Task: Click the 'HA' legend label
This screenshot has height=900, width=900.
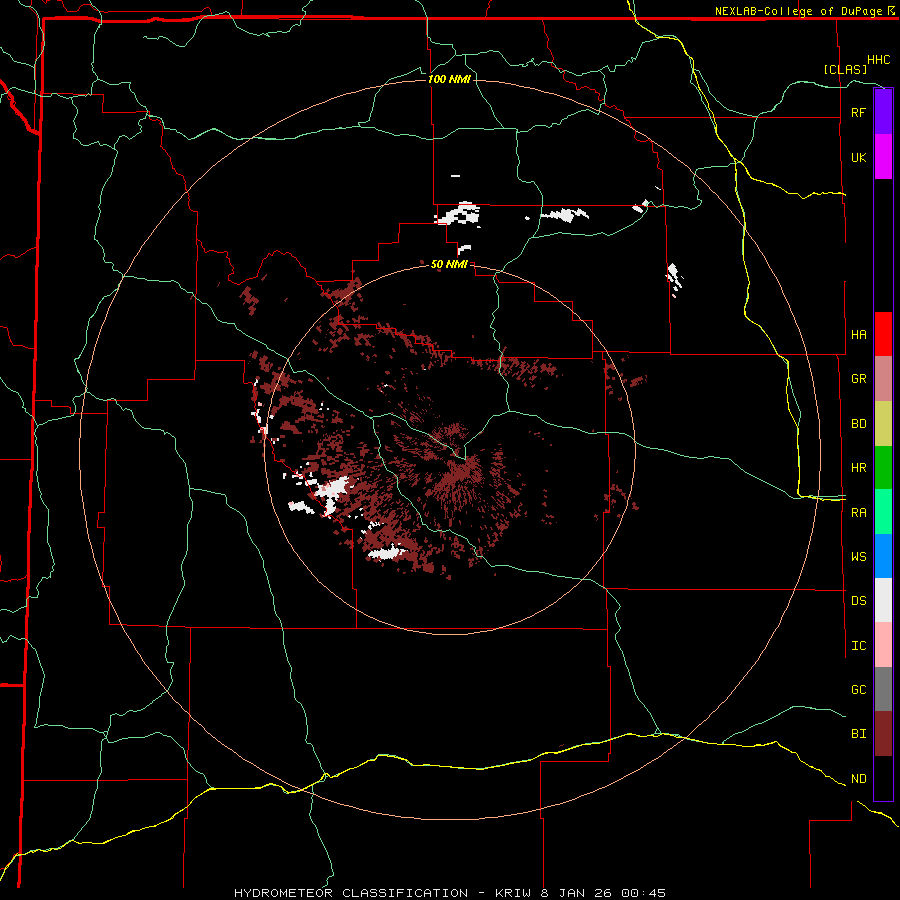Action: (x=858, y=334)
